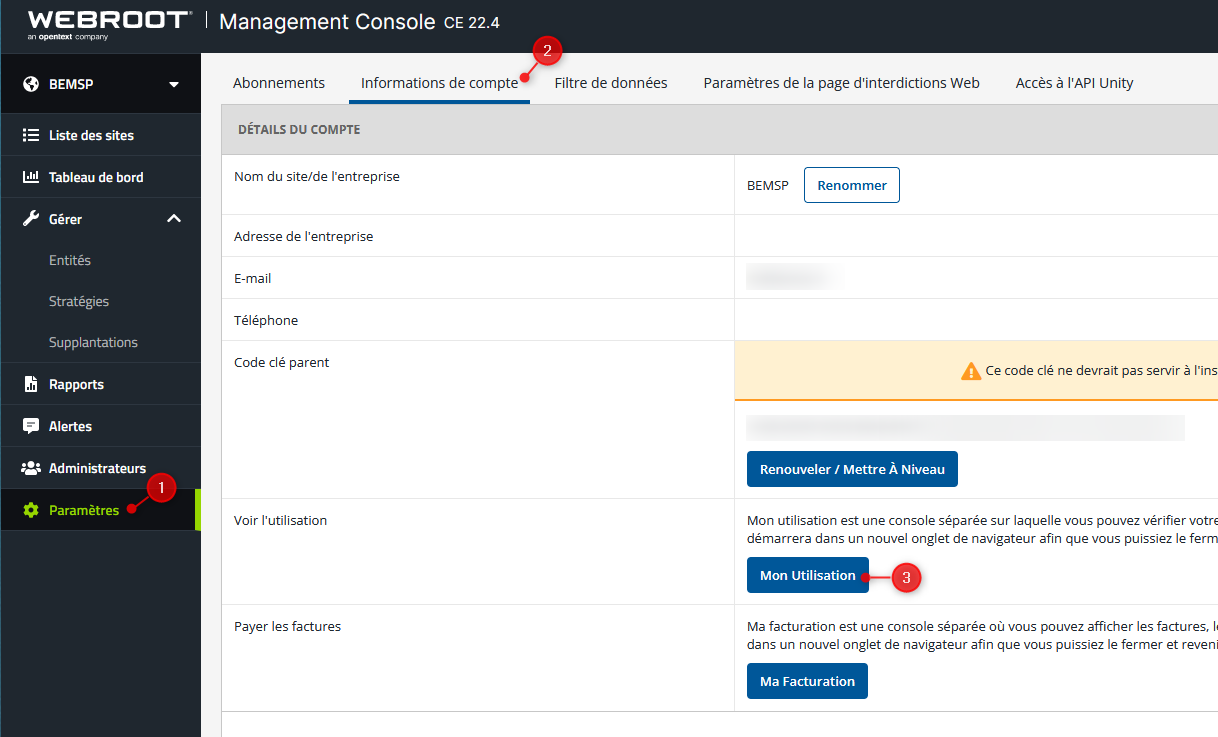The image size is (1218, 737).
Task: Open the Filtre de données tab
Action: pyautogui.click(x=610, y=83)
